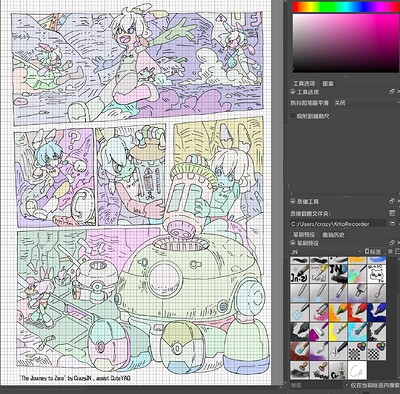Select the magenta paint roller preset

tap(319, 331)
